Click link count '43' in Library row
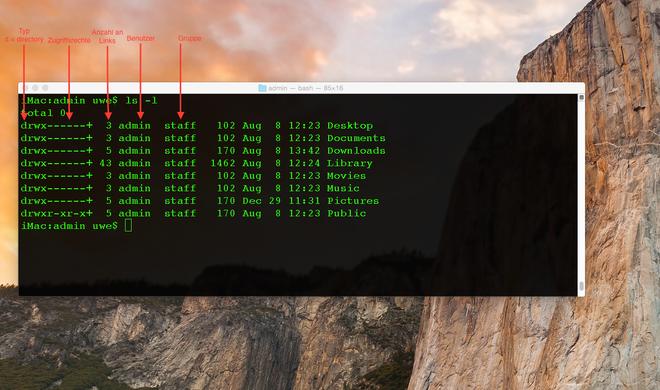 click(106, 163)
